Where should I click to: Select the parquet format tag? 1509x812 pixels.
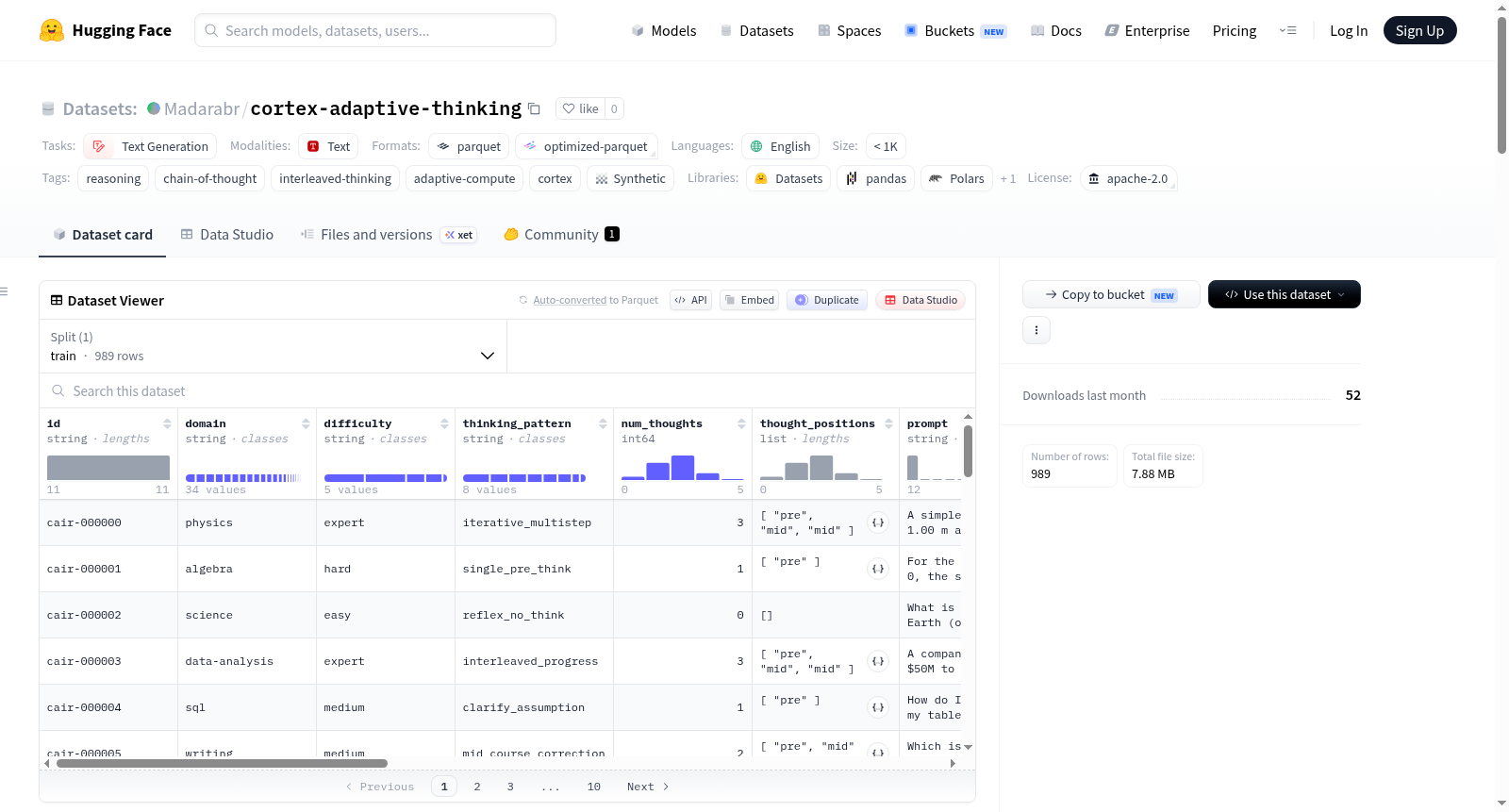pos(469,146)
